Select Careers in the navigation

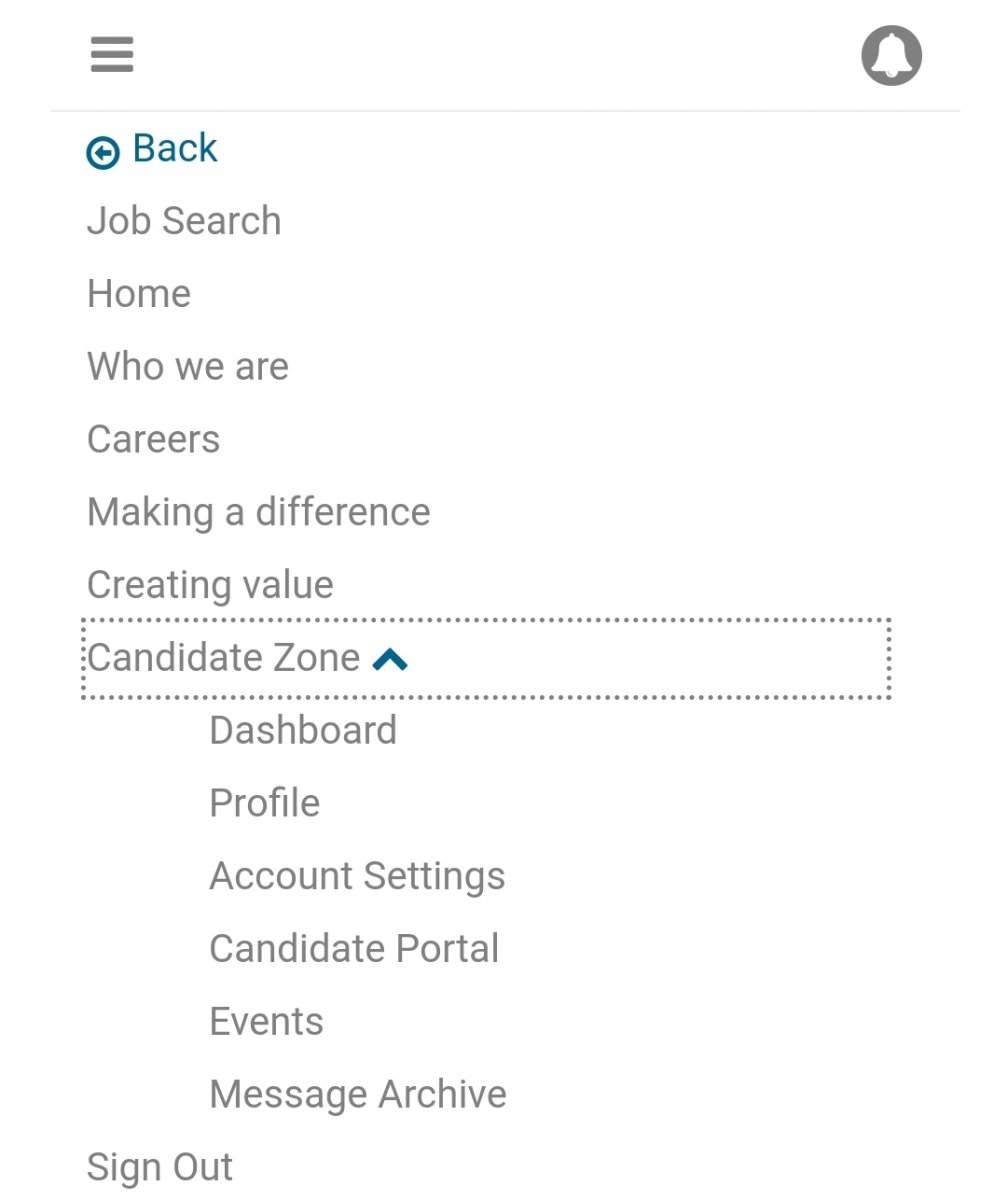point(153,440)
